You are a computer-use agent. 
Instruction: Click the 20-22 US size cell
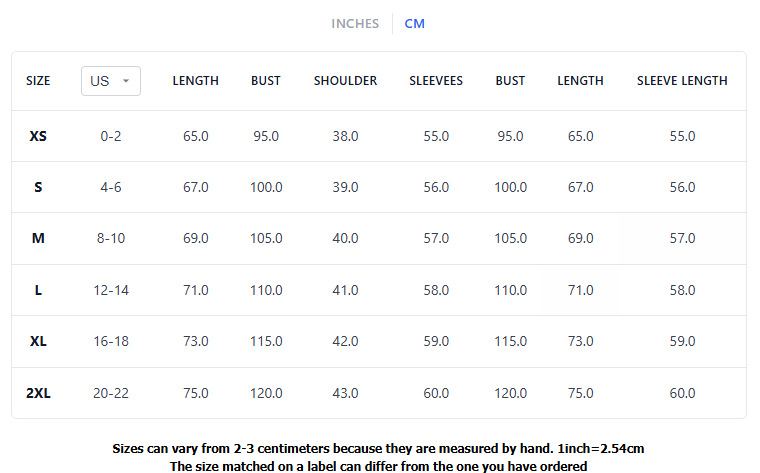(111, 393)
